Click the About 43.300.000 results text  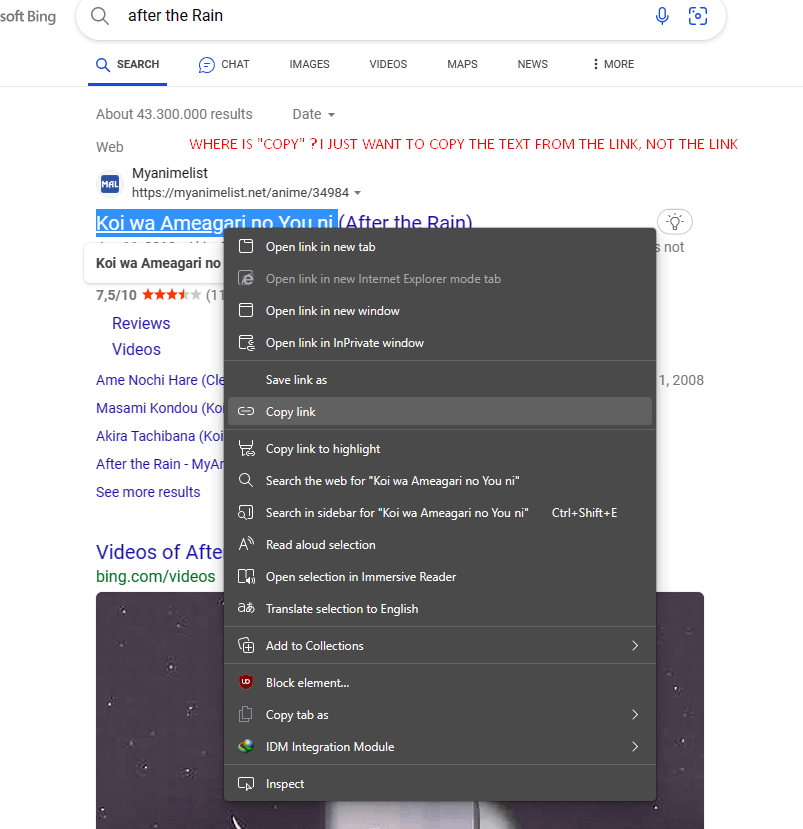coord(174,114)
